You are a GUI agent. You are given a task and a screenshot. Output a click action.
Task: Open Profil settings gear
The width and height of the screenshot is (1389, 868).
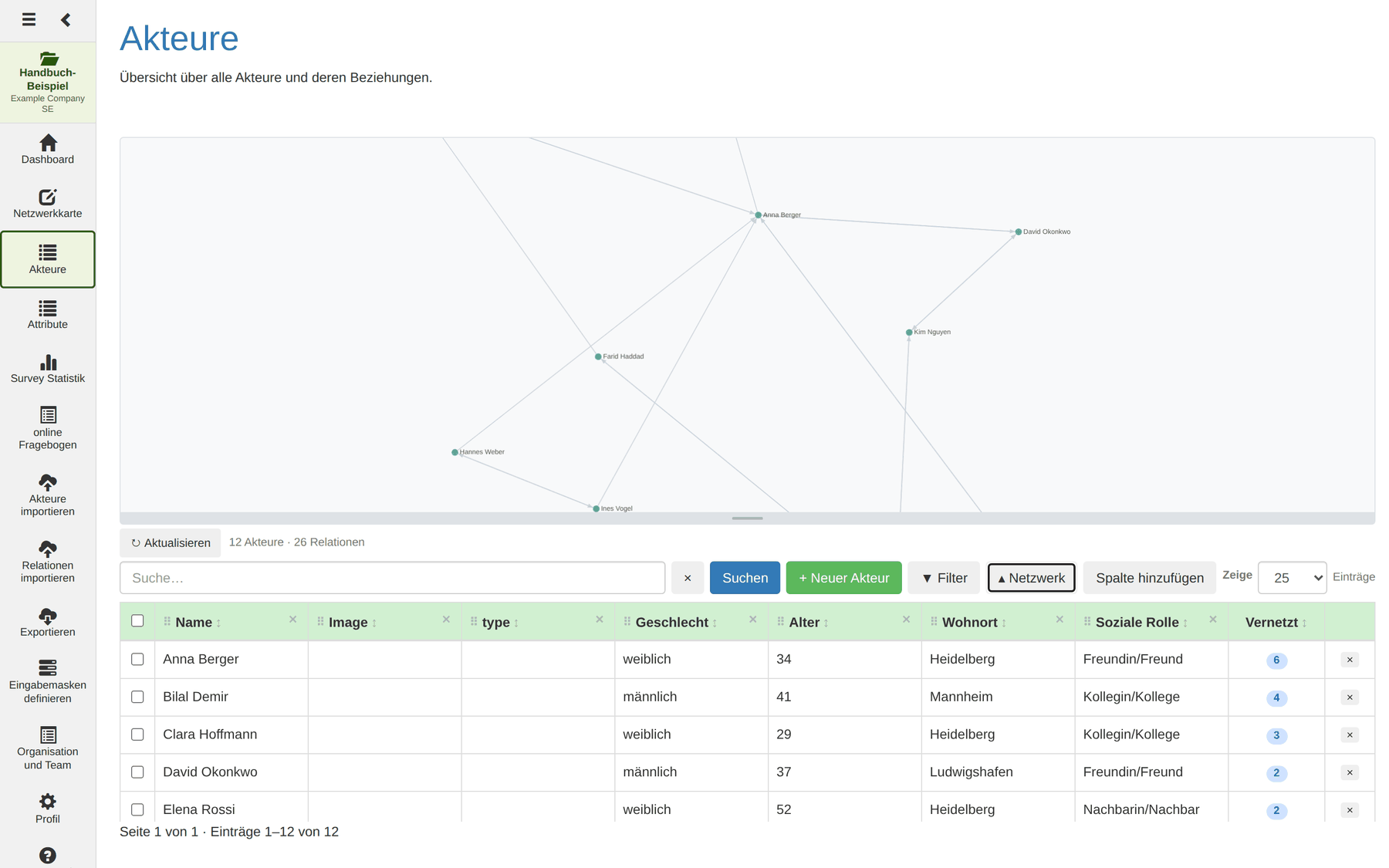(x=48, y=809)
